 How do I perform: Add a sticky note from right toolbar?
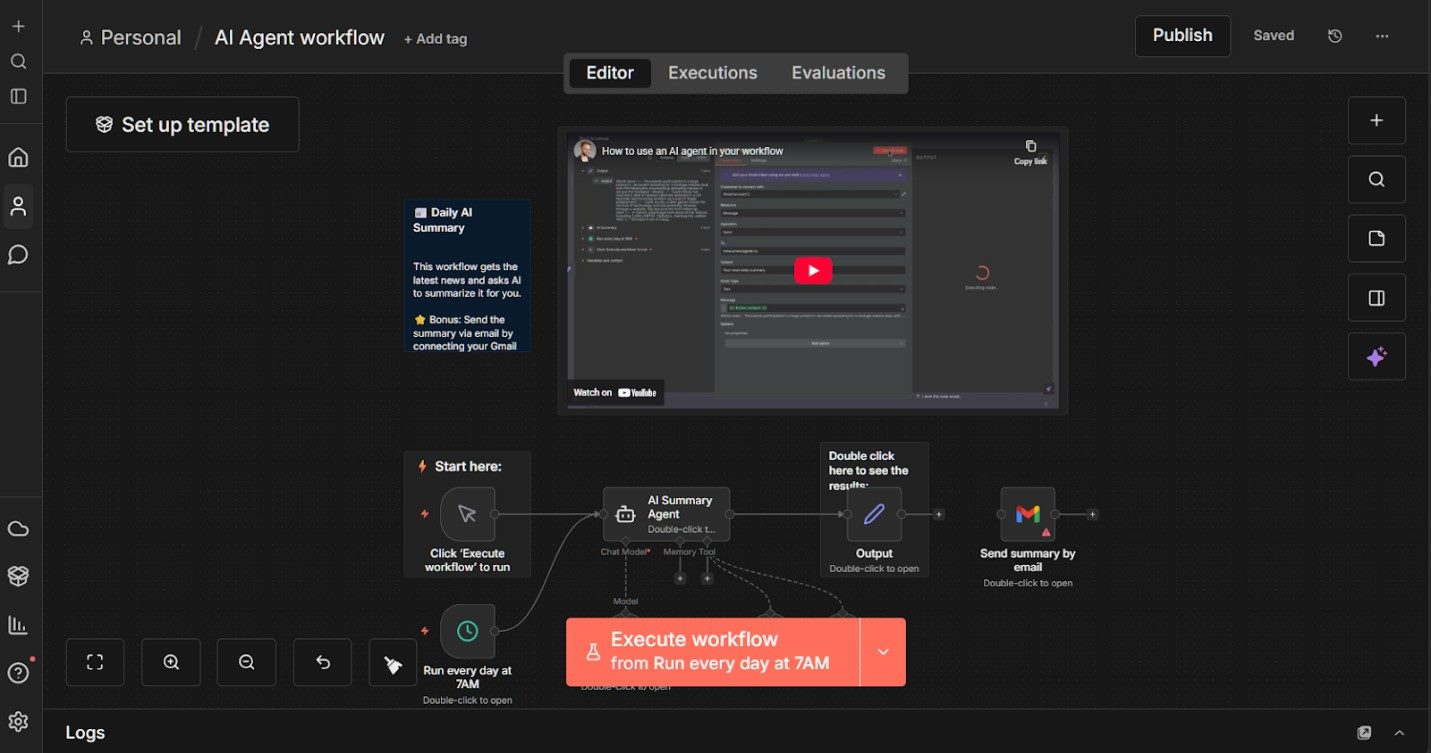[1376, 238]
